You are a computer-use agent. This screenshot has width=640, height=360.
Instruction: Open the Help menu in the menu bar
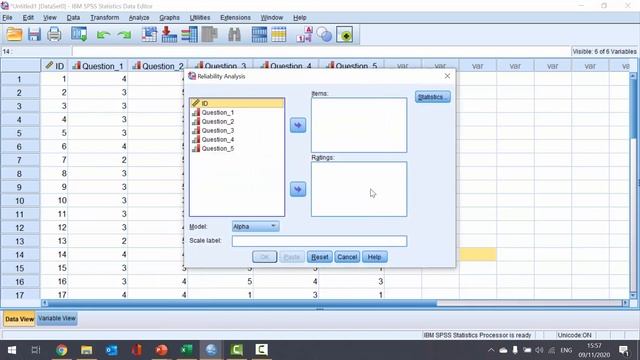tap(300, 18)
